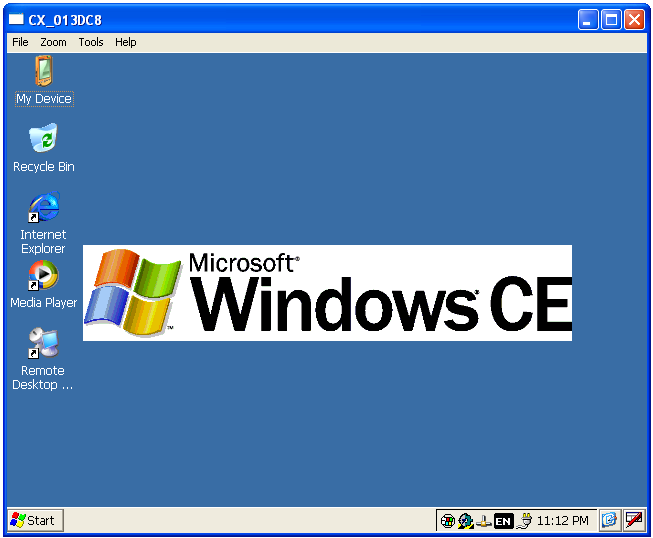Screen dimensions: 653x538
Task: Maximize the CX_013DC8 window
Action: click(611, 20)
